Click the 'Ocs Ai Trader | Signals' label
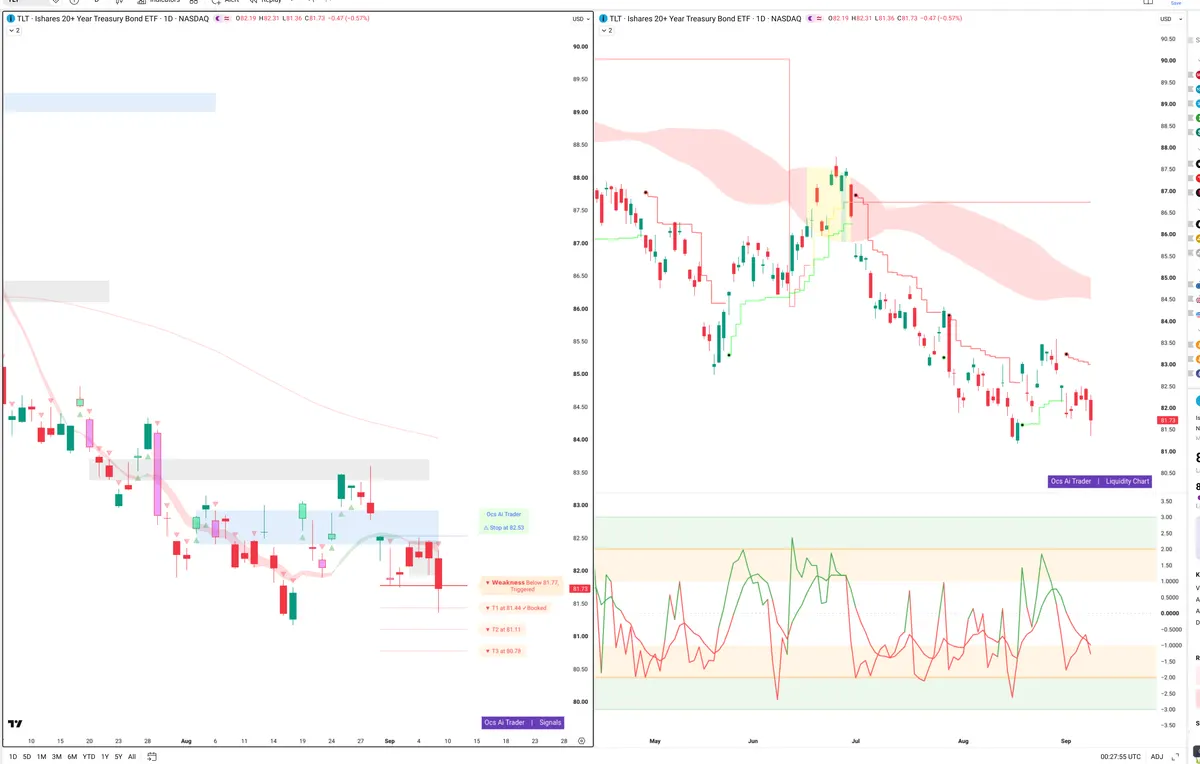 tap(523, 722)
